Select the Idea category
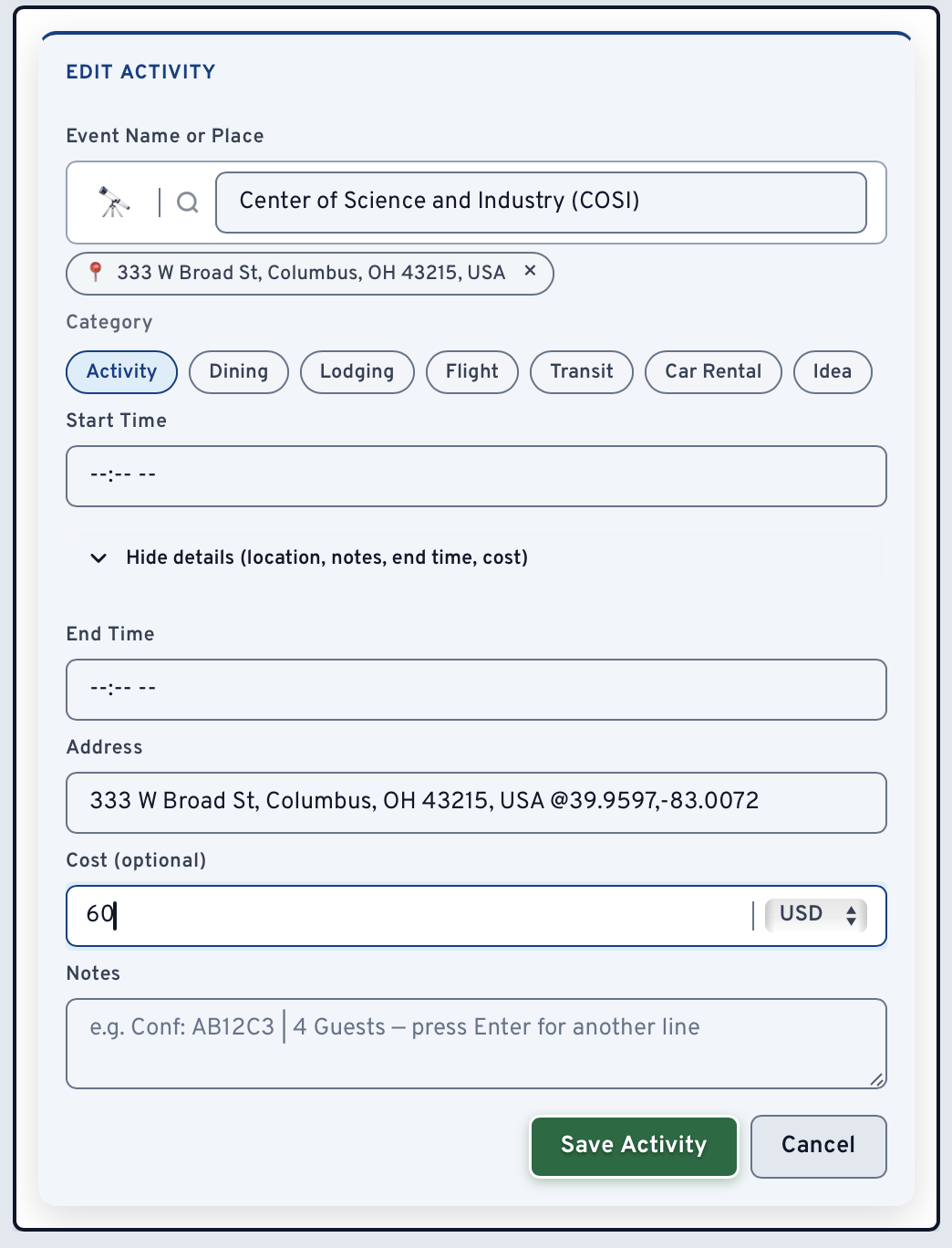This screenshot has width=952, height=1248. tap(833, 372)
